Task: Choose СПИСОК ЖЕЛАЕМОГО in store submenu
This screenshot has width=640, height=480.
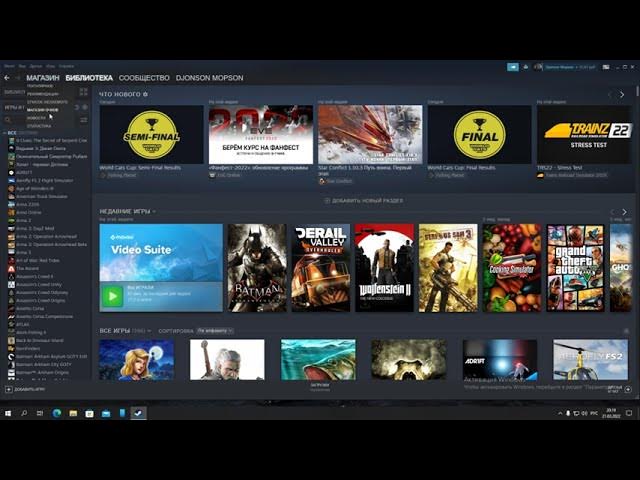Action: [x=47, y=102]
